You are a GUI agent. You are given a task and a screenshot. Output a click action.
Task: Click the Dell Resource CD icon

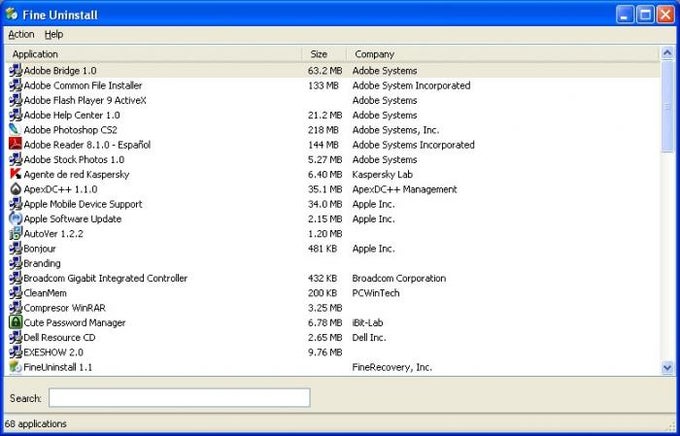tap(16, 337)
